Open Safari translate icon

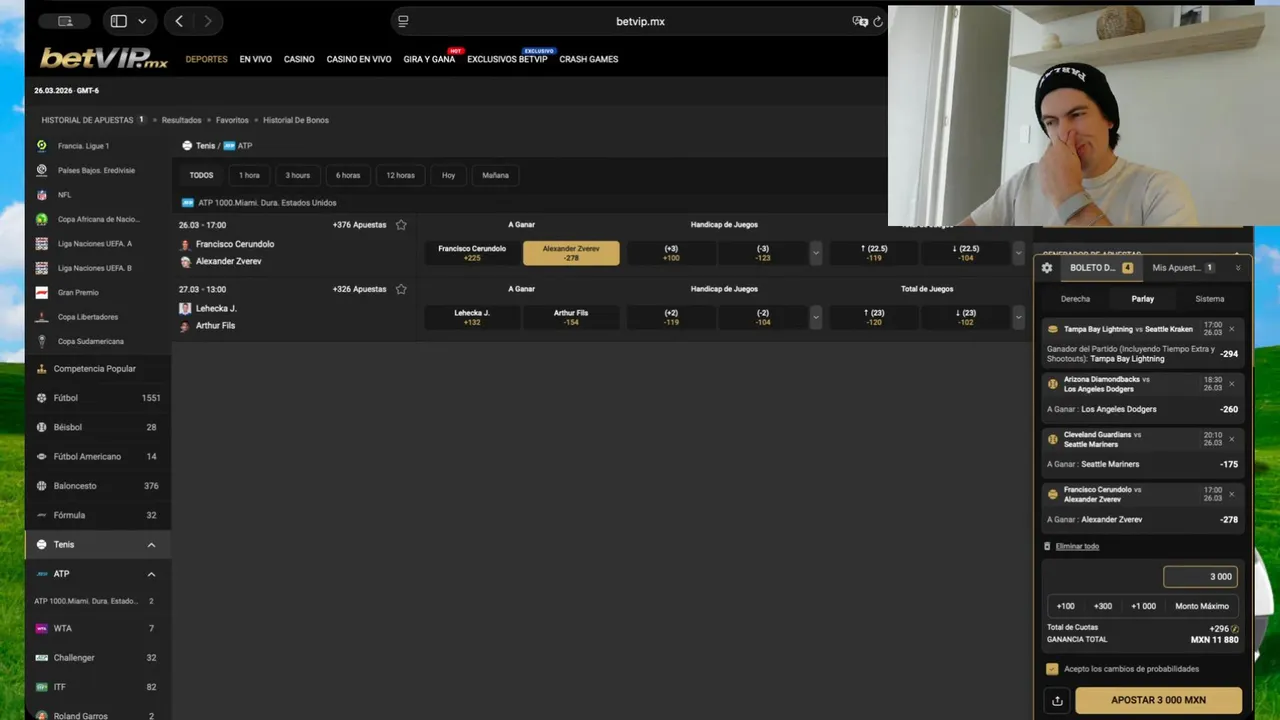(859, 21)
